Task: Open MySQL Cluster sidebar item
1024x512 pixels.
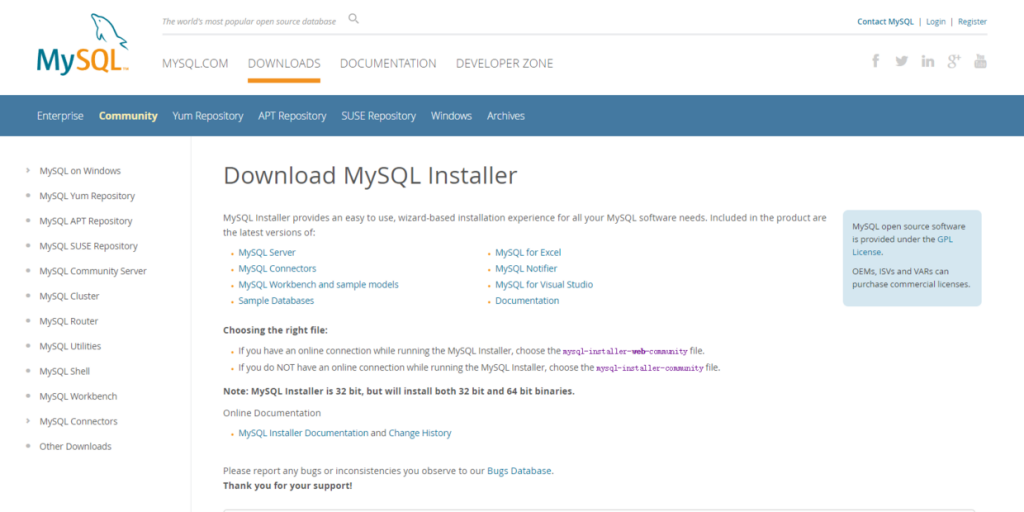Action: point(69,296)
